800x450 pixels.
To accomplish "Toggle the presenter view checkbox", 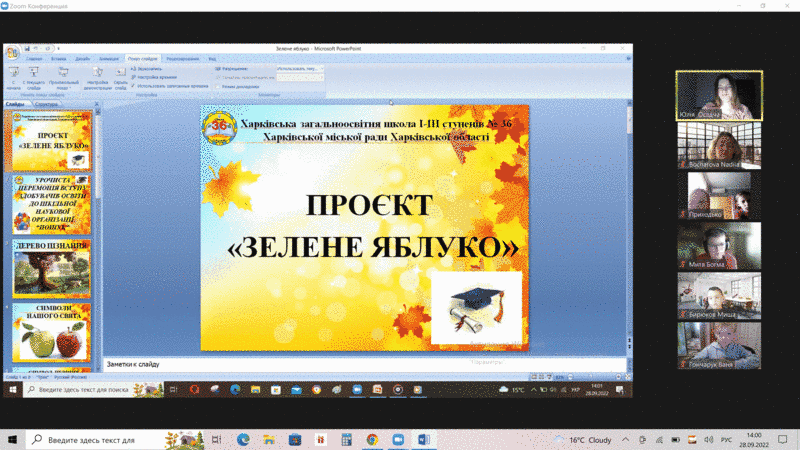I will (220, 85).
